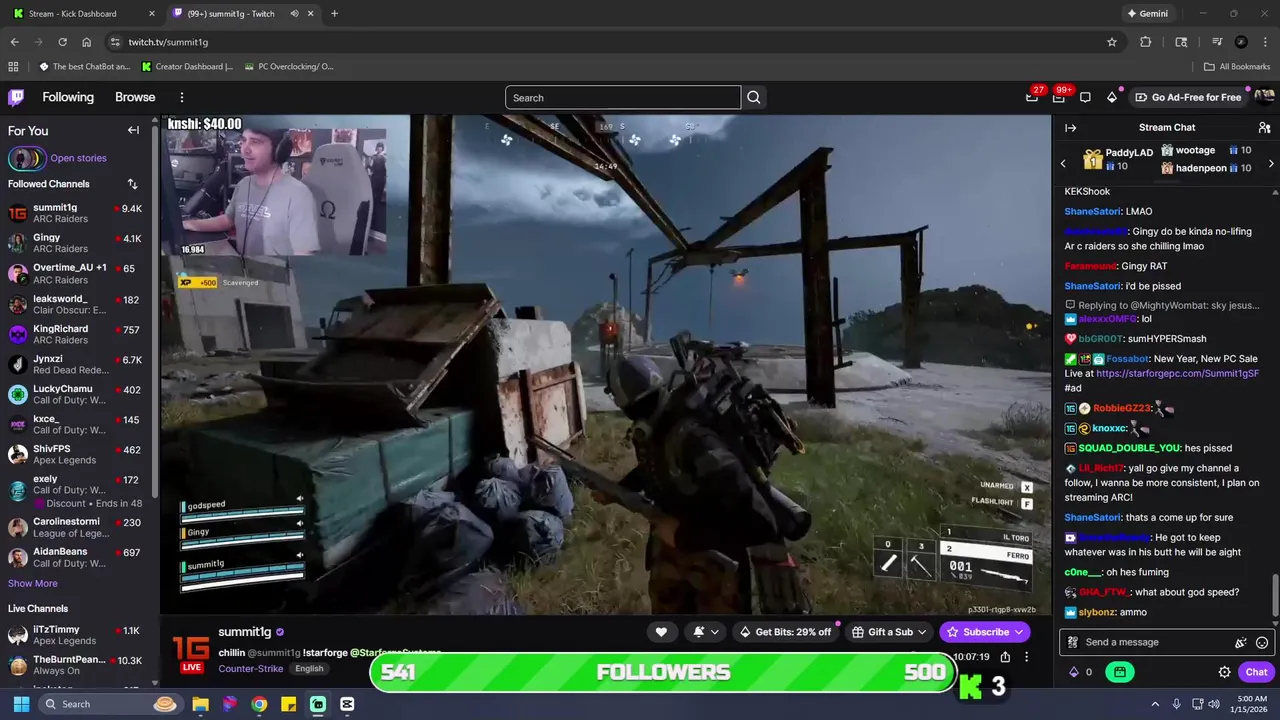Open Gingy channel in sidebar
The height and width of the screenshot is (720, 1280).
click(x=75, y=243)
